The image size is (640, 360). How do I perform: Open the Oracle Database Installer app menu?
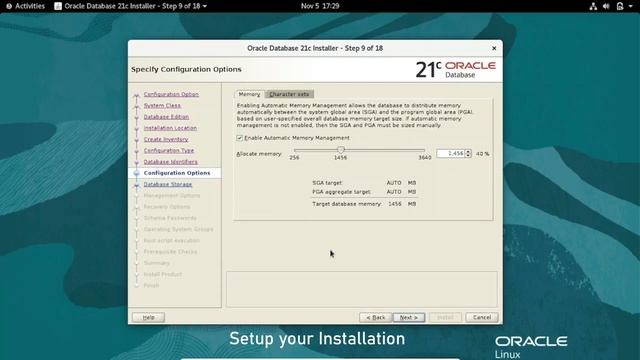[131, 6]
